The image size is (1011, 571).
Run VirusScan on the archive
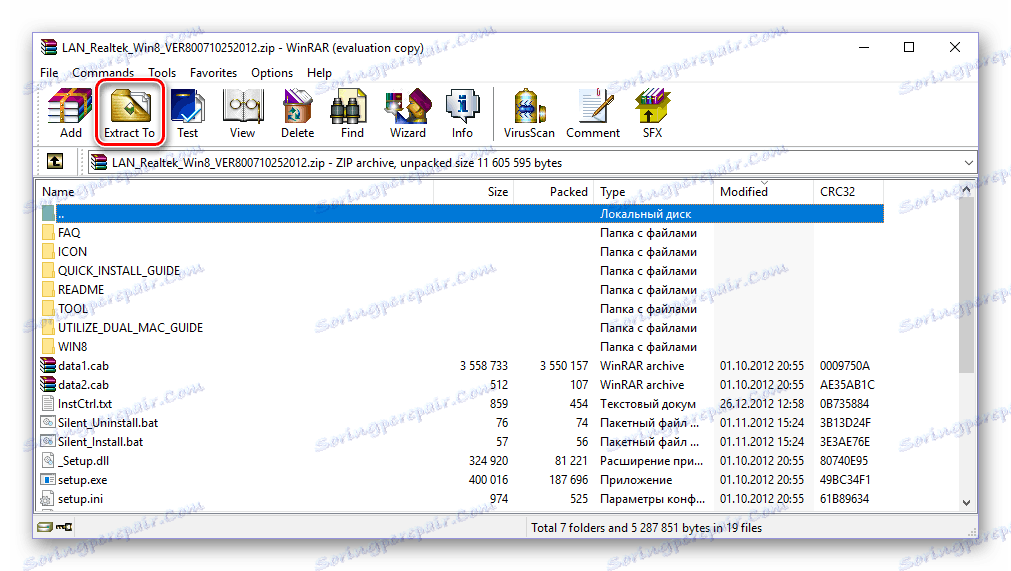pyautogui.click(x=529, y=113)
